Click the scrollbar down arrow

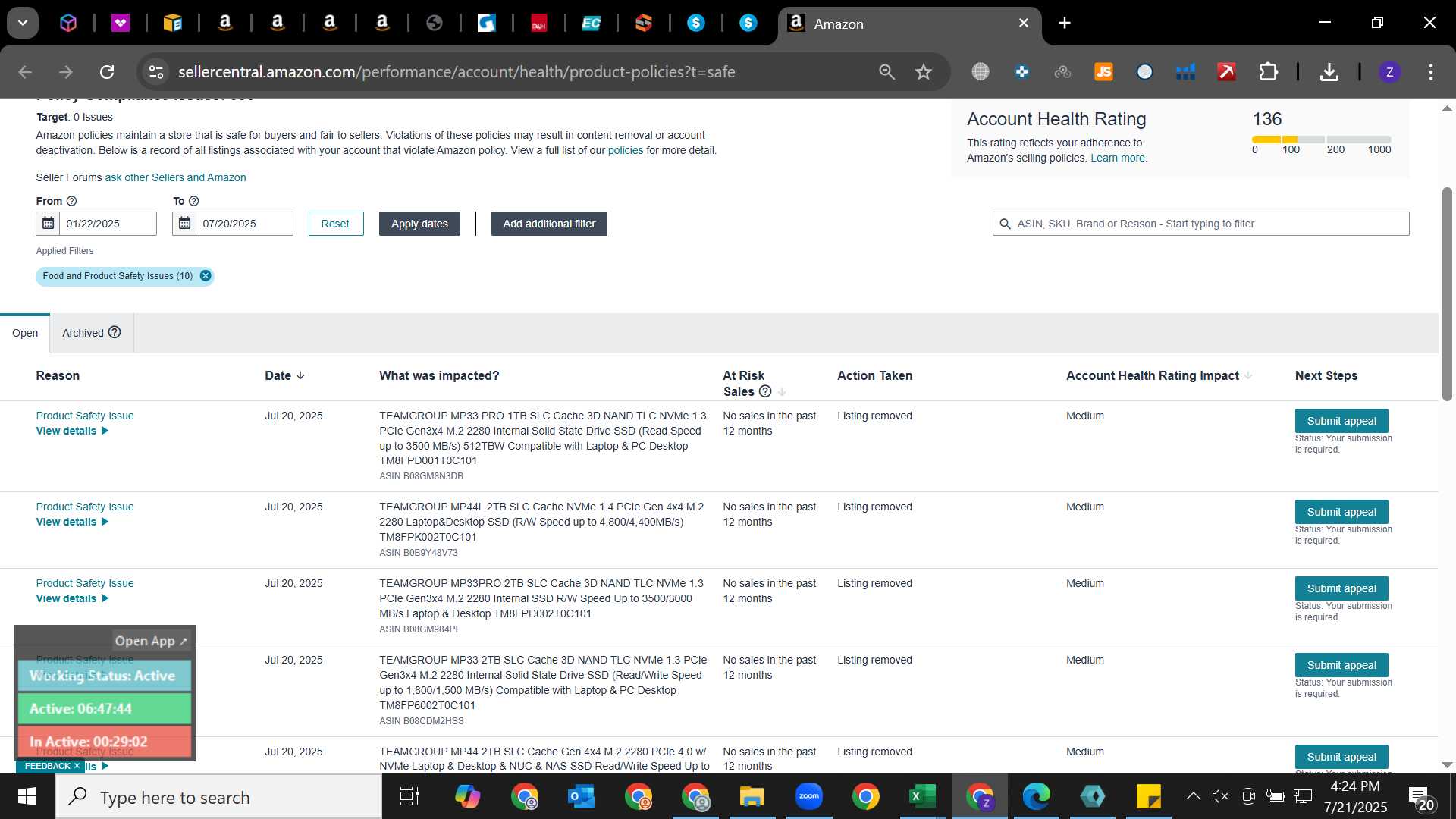click(1447, 765)
